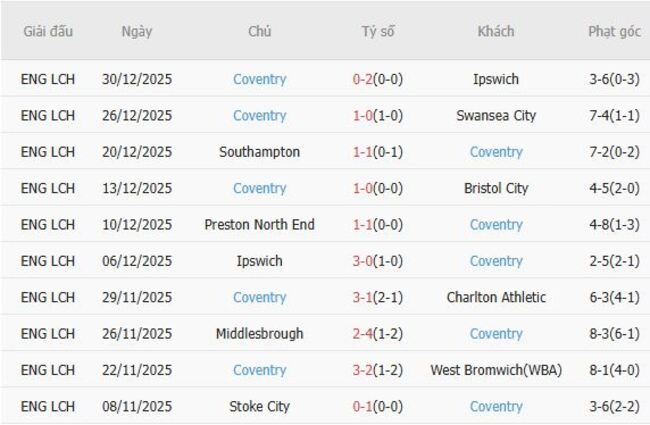
Task: Click the 3-2 score versus West Bromwich
Action: coord(363,371)
